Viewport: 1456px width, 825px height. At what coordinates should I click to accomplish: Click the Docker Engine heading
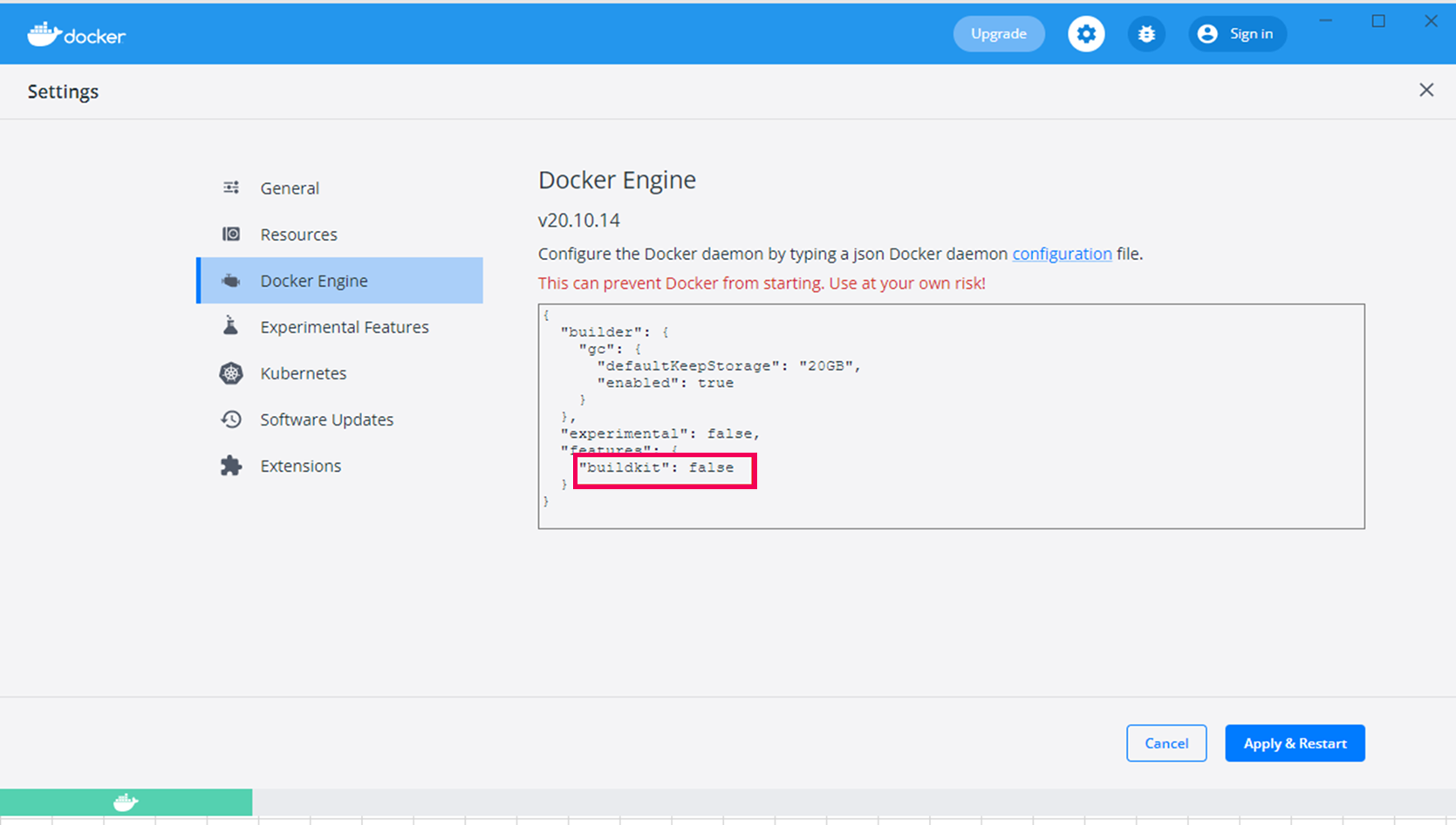click(x=617, y=180)
